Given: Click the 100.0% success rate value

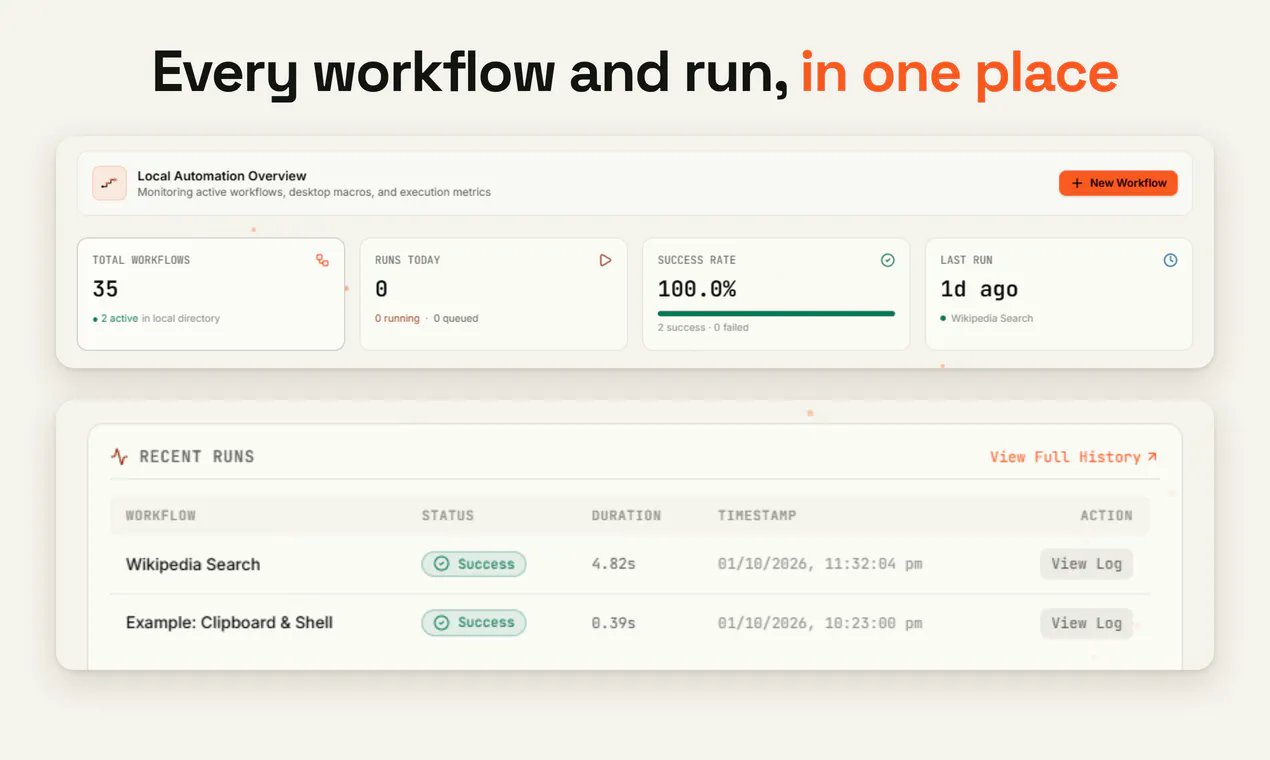Looking at the screenshot, I should coord(697,289).
